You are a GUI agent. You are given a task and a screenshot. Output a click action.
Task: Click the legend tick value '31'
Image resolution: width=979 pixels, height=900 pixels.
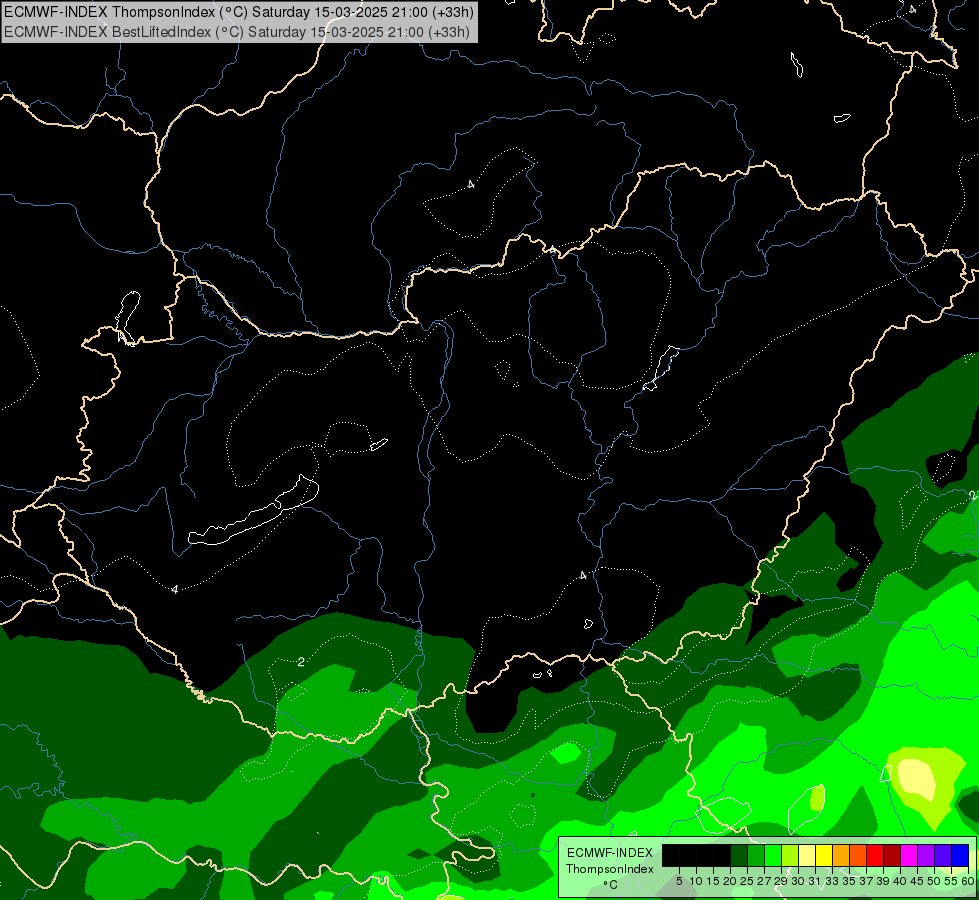tap(815, 881)
